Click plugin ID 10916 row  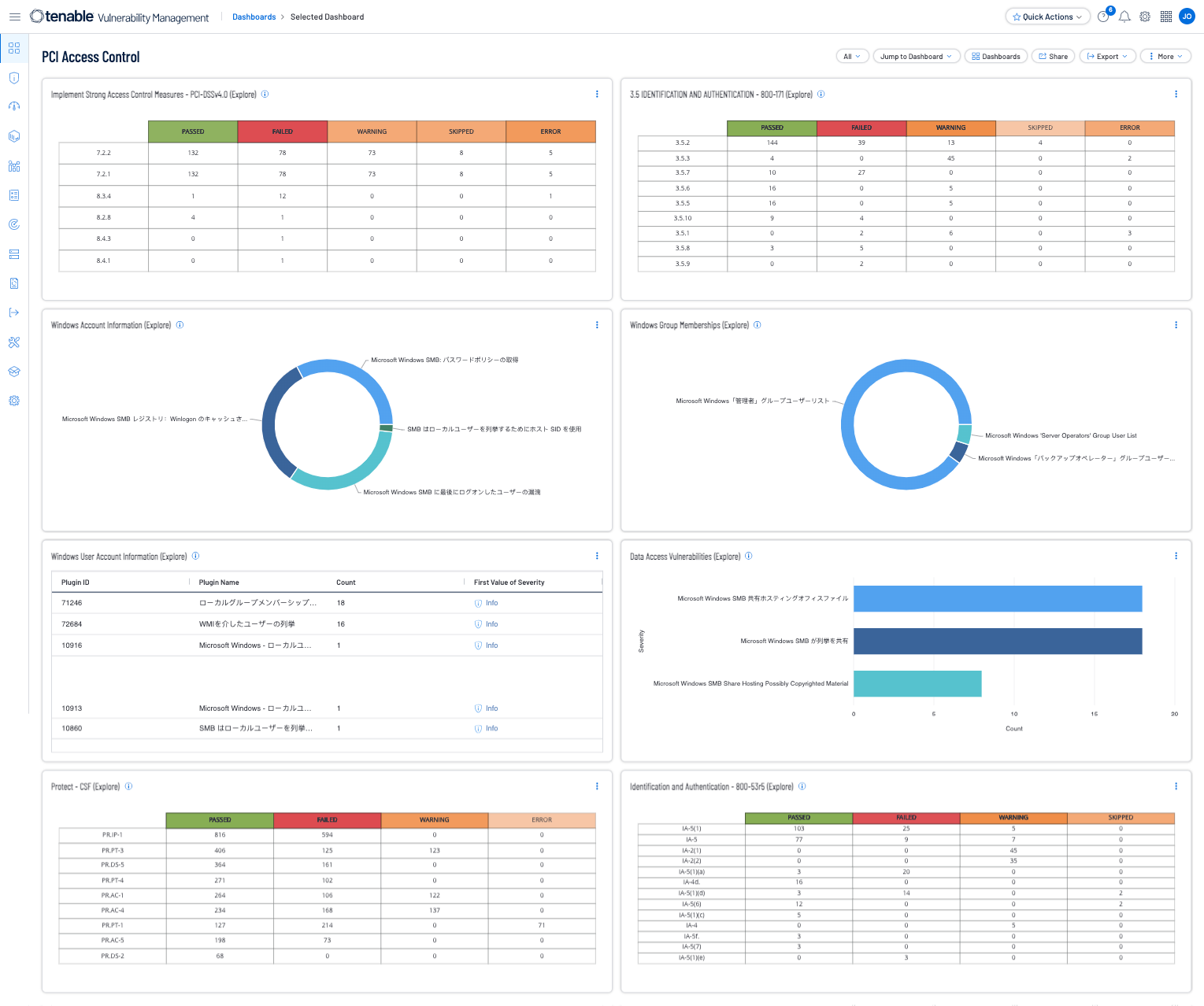click(x=327, y=645)
